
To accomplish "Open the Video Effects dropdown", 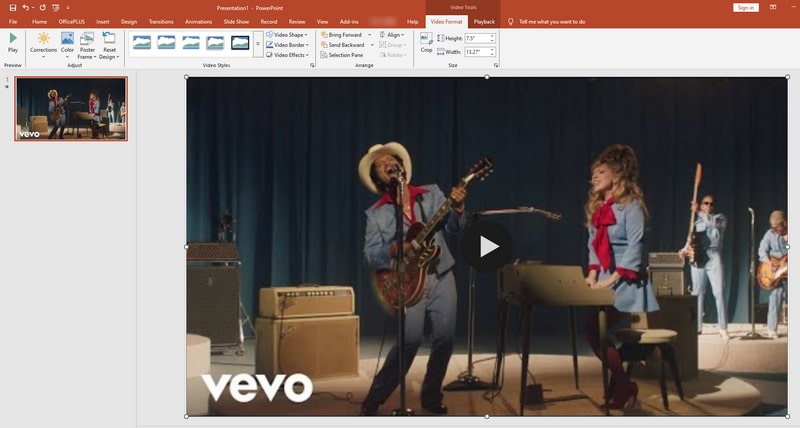I will pos(288,55).
